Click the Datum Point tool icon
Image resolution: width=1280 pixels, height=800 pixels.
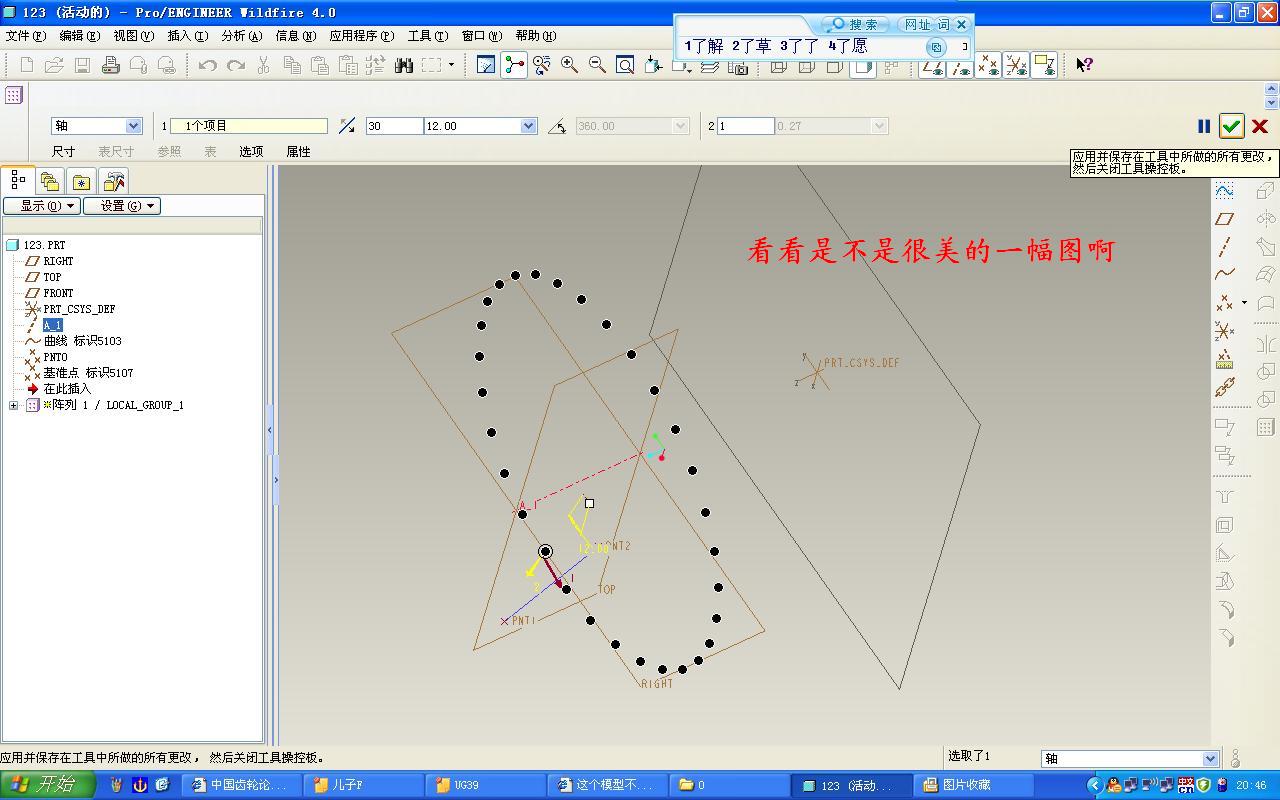[1224, 302]
